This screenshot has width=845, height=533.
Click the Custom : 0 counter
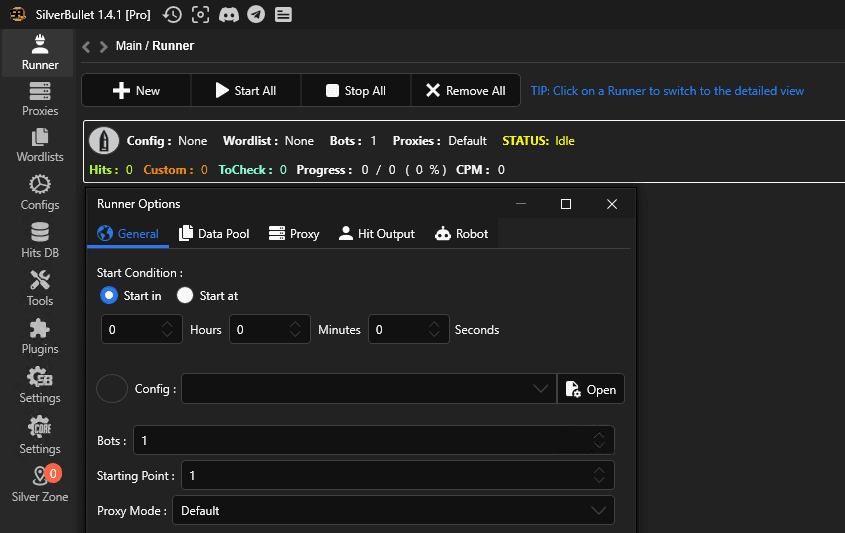point(175,170)
